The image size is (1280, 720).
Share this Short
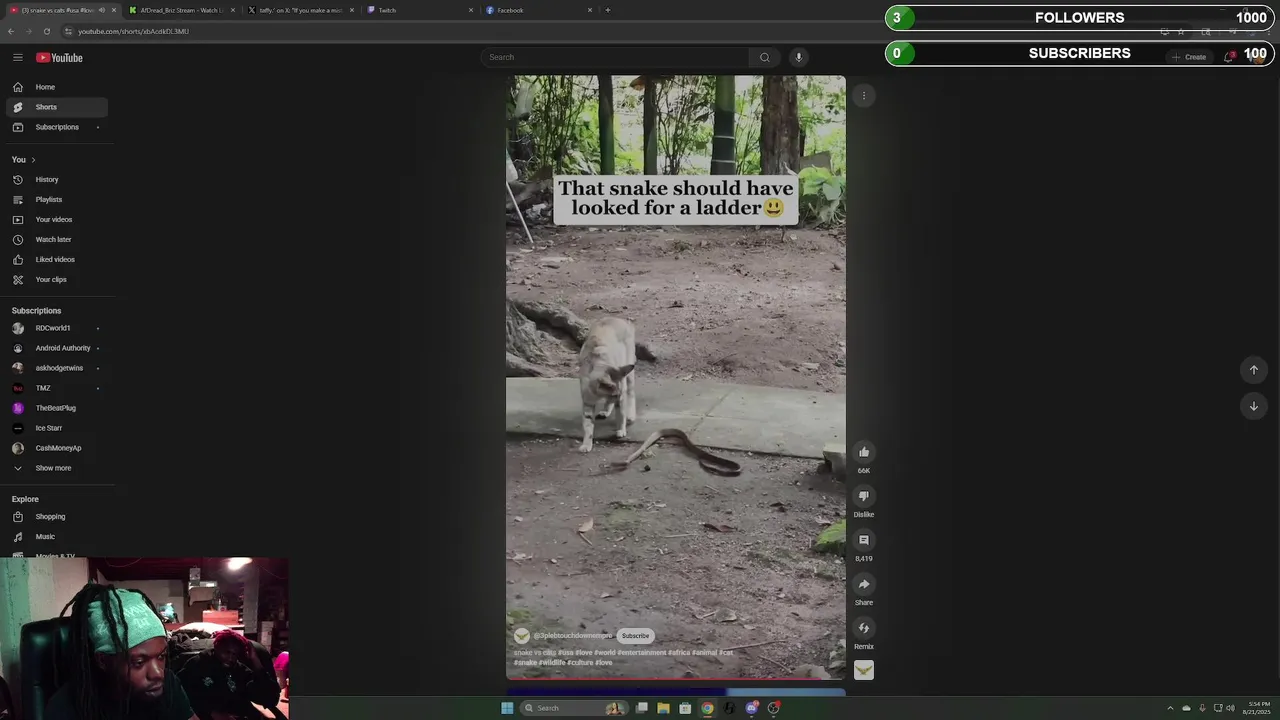864,584
